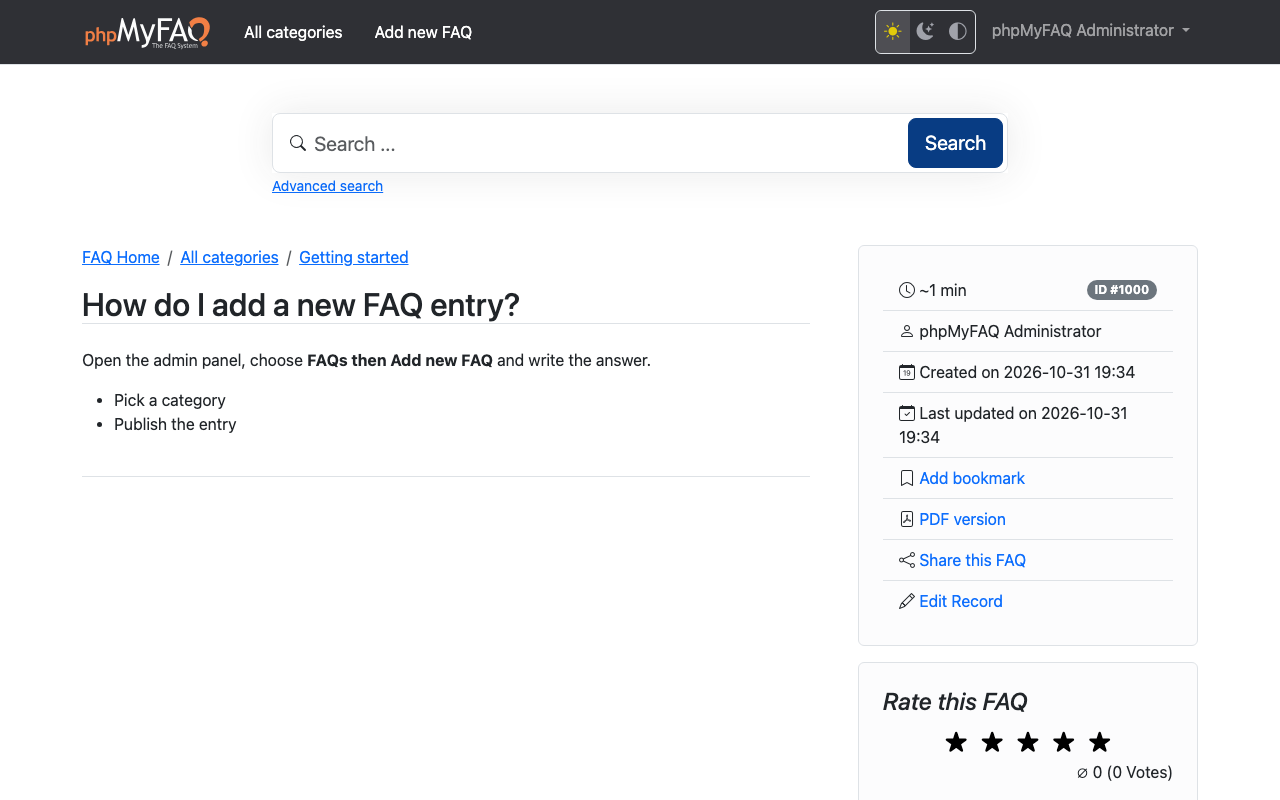Go to FAQ Home breadcrumb
The image size is (1280, 800).
tap(121, 257)
